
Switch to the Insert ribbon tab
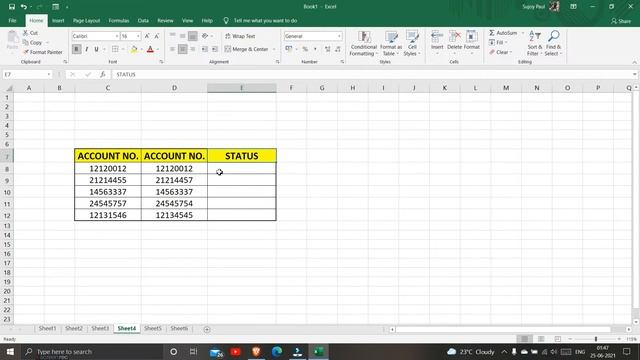pos(58,20)
